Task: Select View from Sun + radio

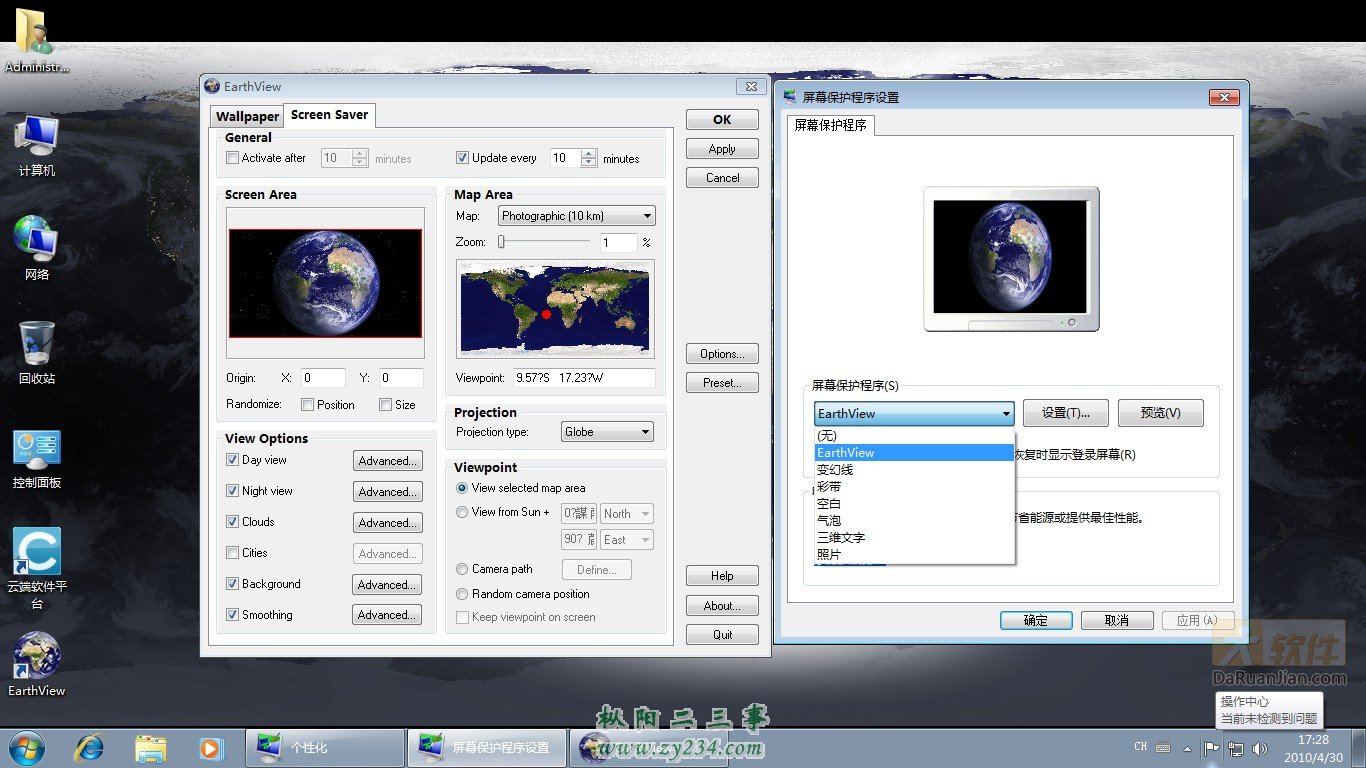Action: pos(462,512)
